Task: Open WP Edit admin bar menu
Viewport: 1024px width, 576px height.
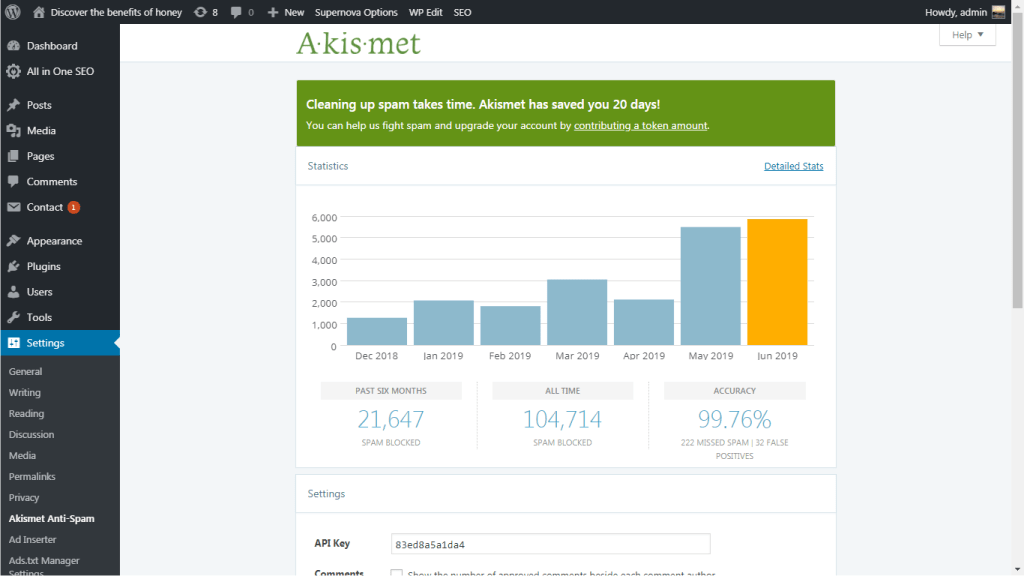Action: tap(425, 12)
